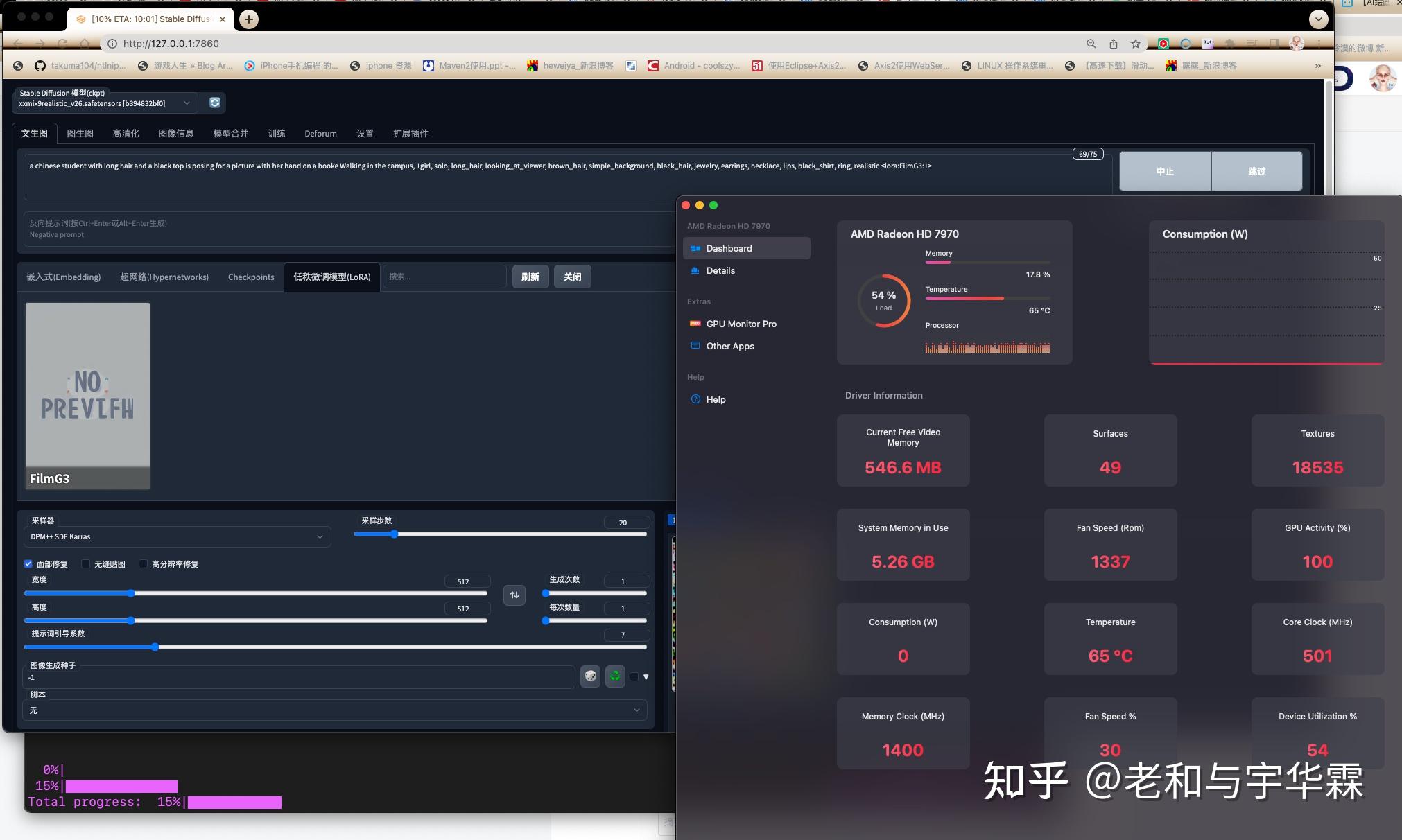Switch to the 图生图 tab
The image size is (1402, 840).
(x=80, y=133)
